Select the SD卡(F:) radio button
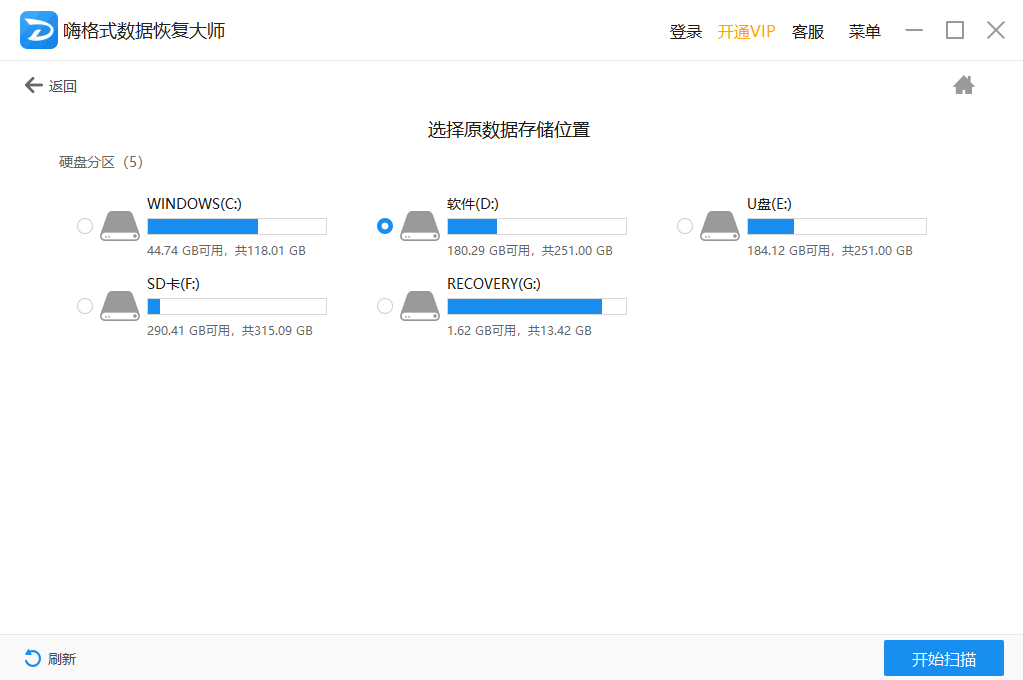1023x680 pixels. point(85,305)
